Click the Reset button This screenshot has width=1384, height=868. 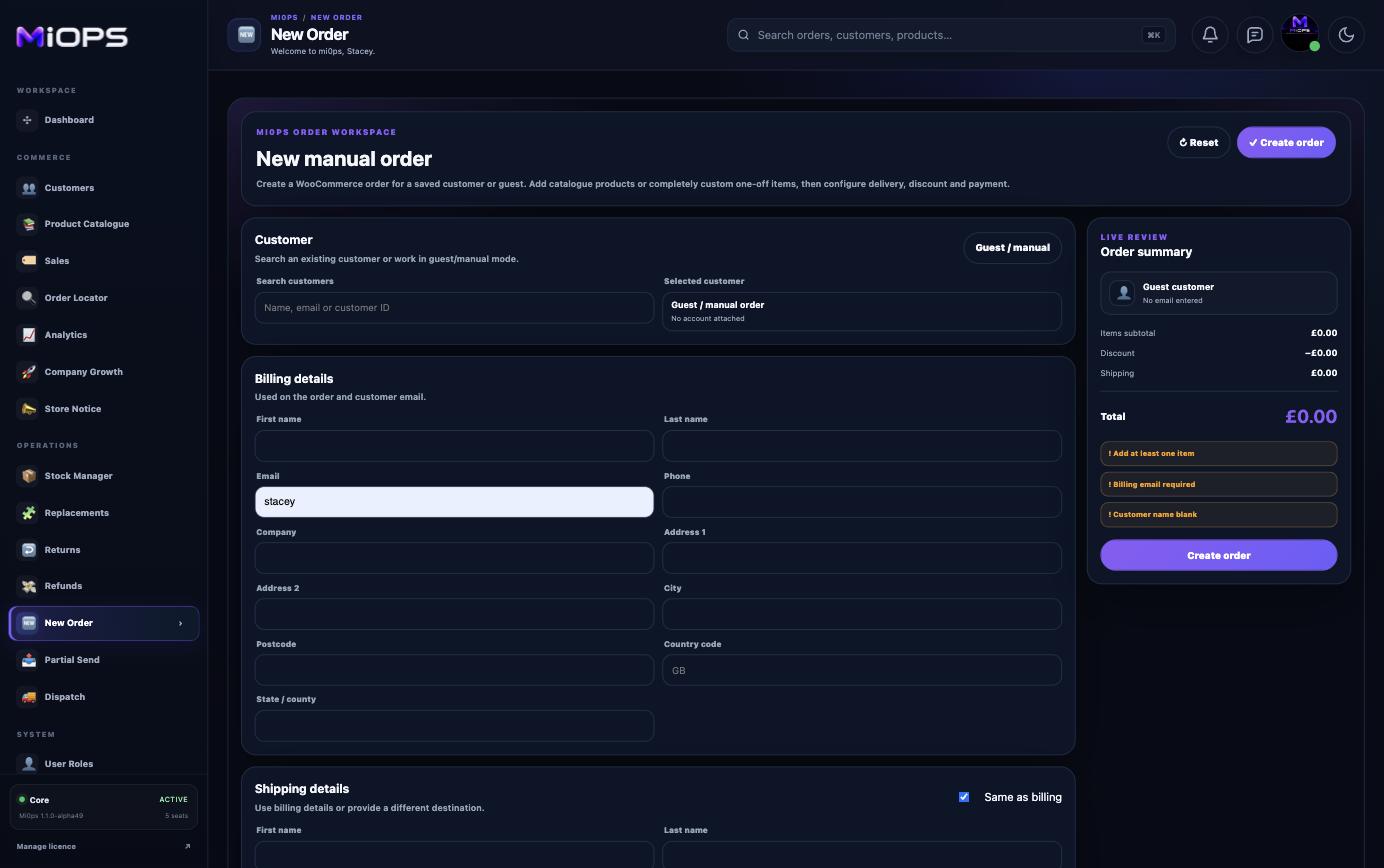tap(1198, 142)
